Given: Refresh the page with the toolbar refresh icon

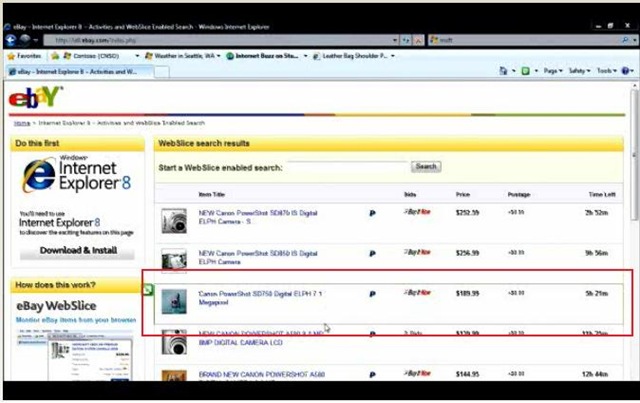Looking at the screenshot, I should click(406, 40).
